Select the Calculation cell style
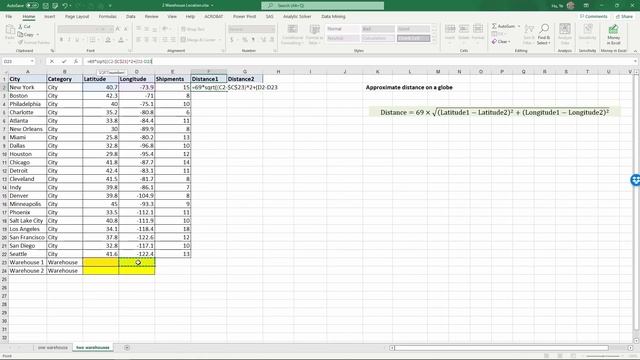The height and width of the screenshot is (360, 640). coord(378,38)
